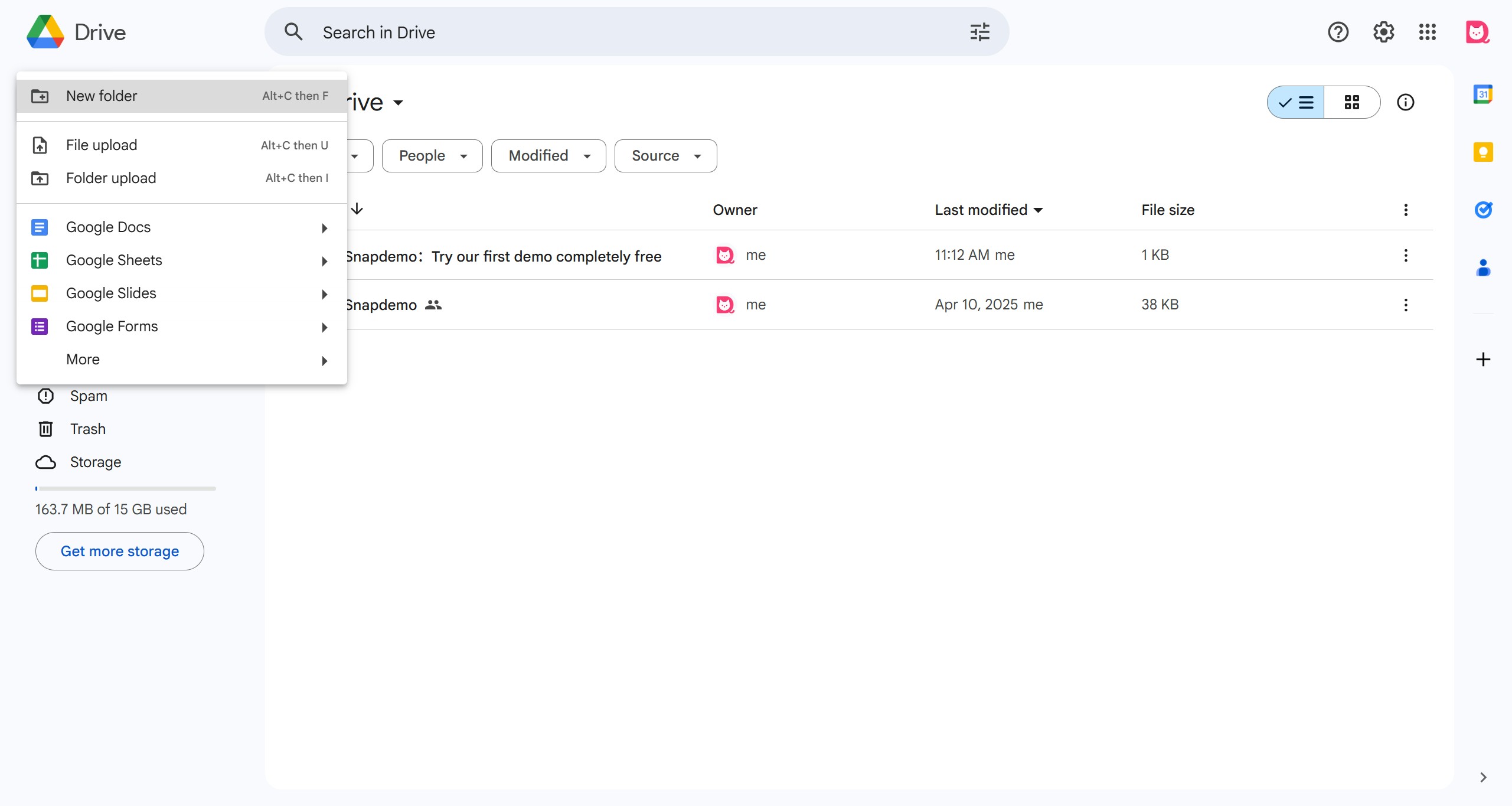Open Contacts side panel icon
The image size is (1512, 806).
(1483, 267)
